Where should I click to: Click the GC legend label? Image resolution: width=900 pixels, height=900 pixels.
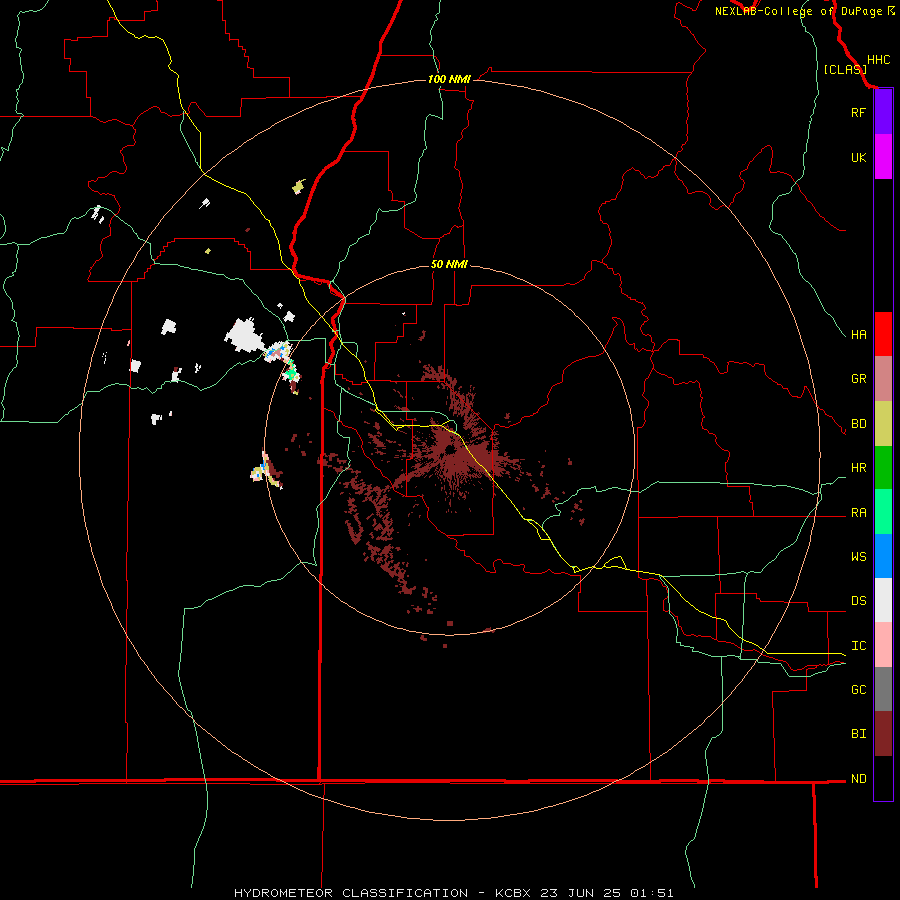858,690
